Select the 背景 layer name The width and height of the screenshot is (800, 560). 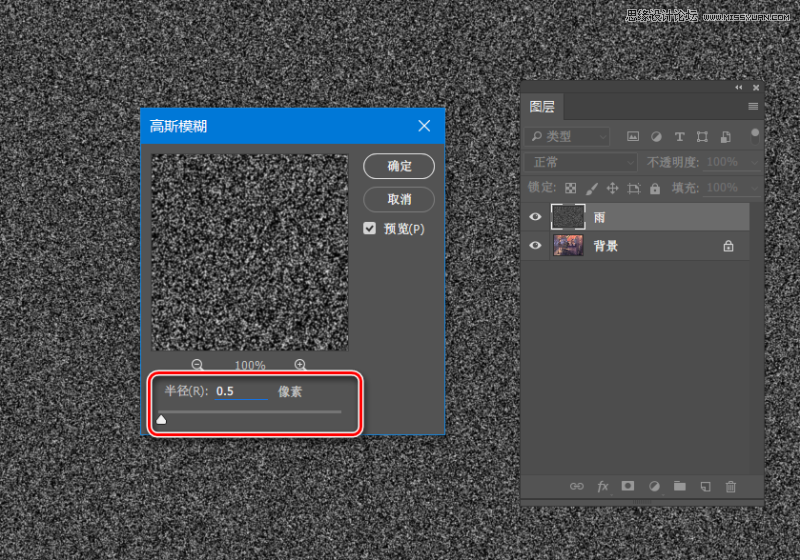pos(606,246)
